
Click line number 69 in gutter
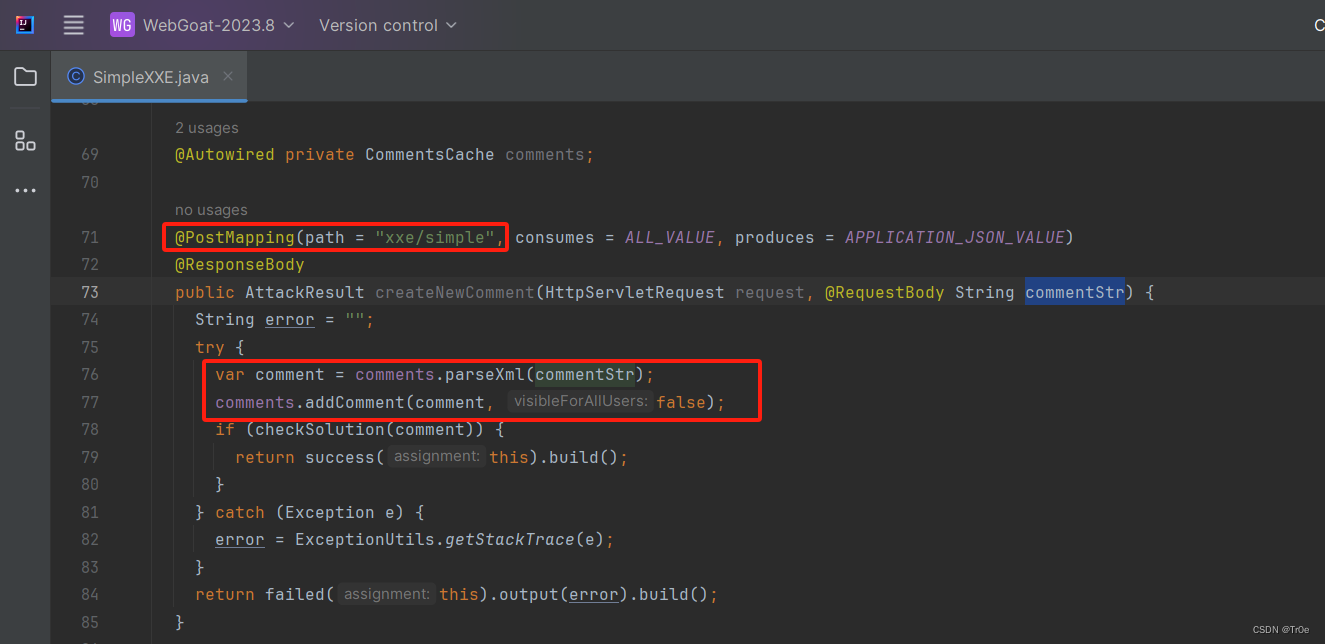[x=90, y=155]
